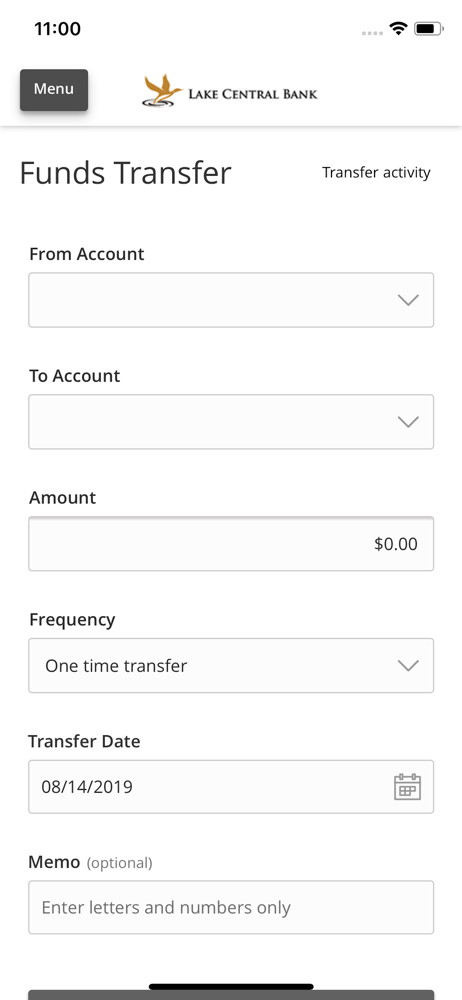
Task: Open the One time transfer frequency dropdown
Action: pyautogui.click(x=231, y=665)
